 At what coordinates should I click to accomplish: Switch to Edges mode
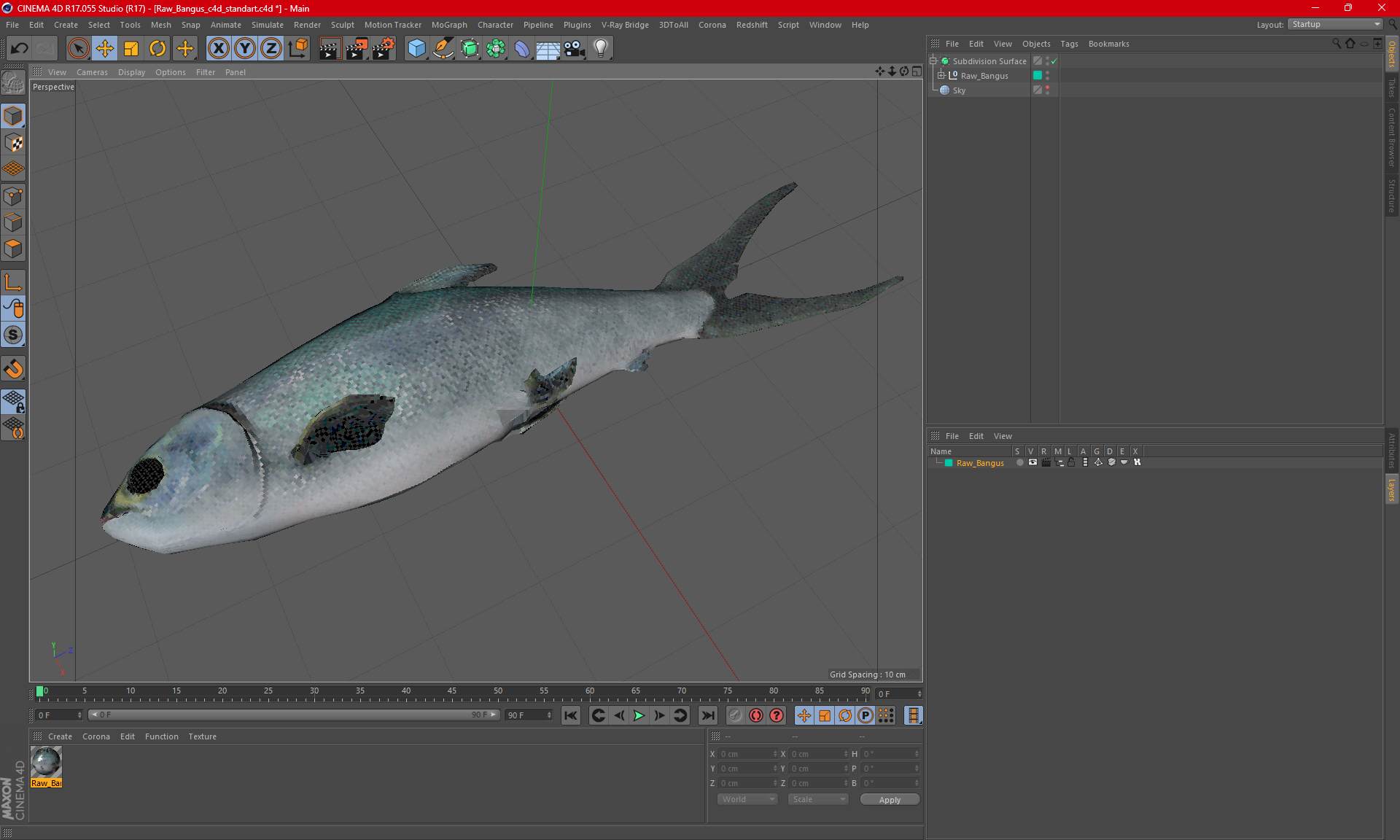[13, 222]
